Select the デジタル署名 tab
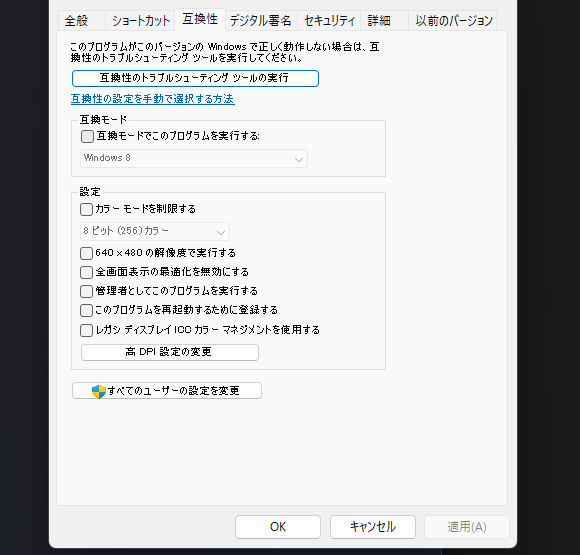 point(260,20)
